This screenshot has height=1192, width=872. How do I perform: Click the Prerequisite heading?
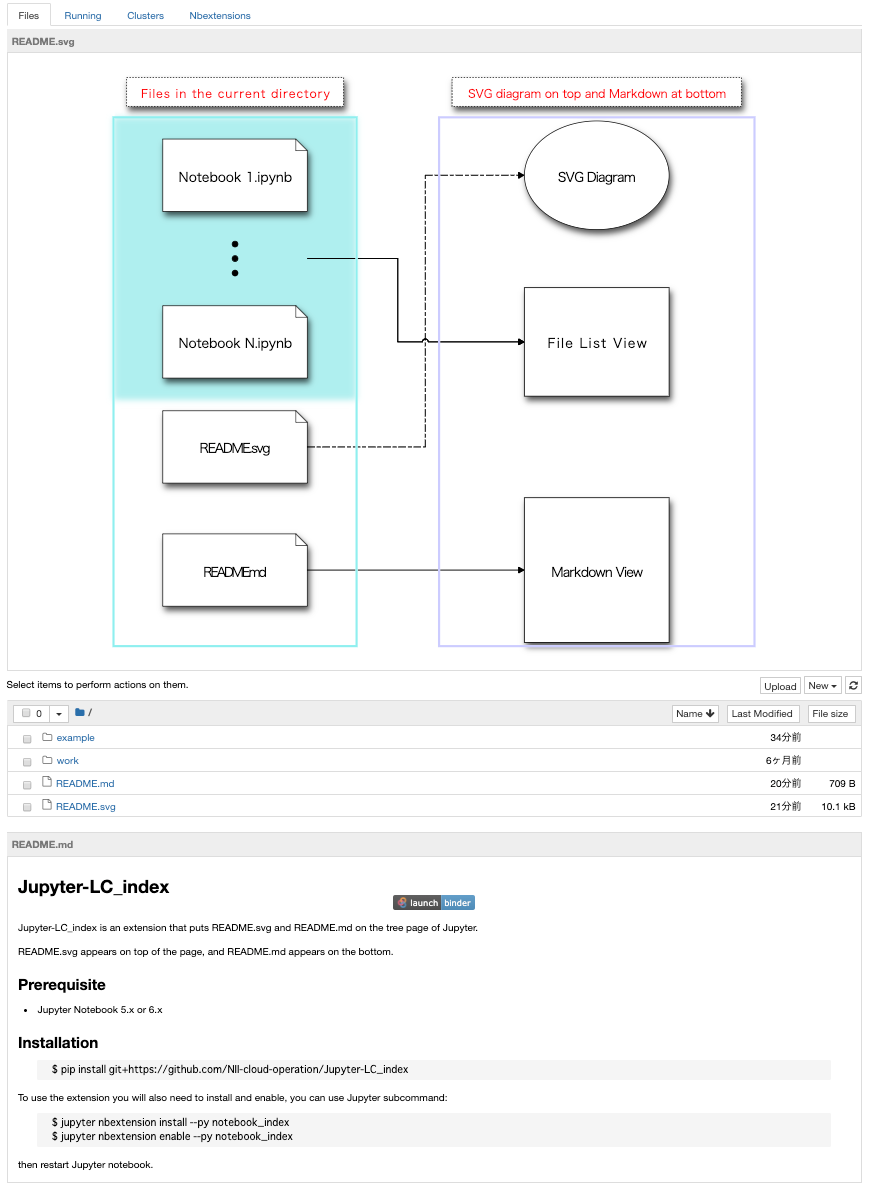point(62,984)
